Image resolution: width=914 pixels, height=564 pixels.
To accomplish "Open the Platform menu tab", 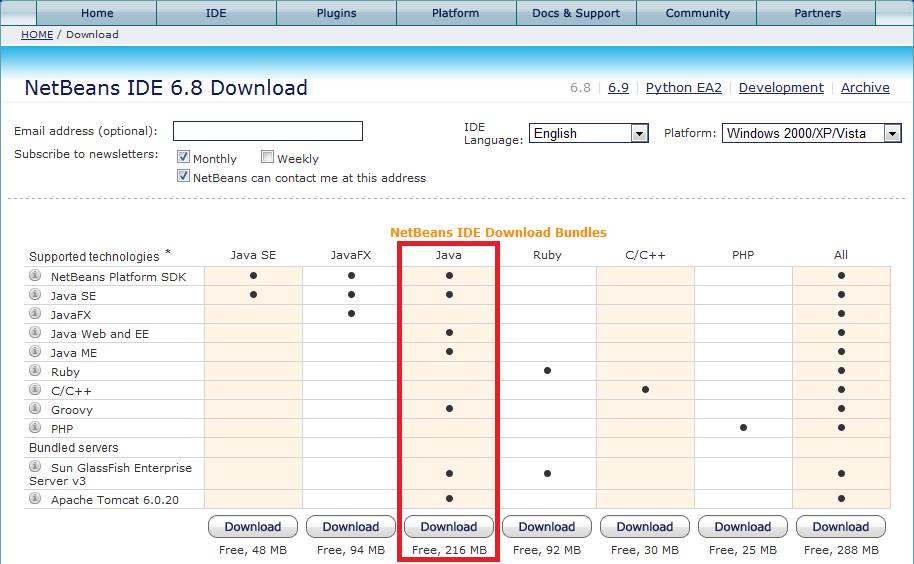I will pyautogui.click(x=456, y=13).
